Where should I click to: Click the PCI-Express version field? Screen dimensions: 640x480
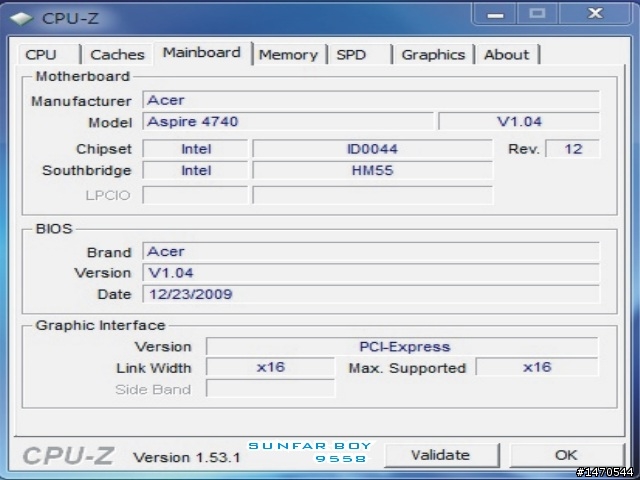tap(402, 347)
